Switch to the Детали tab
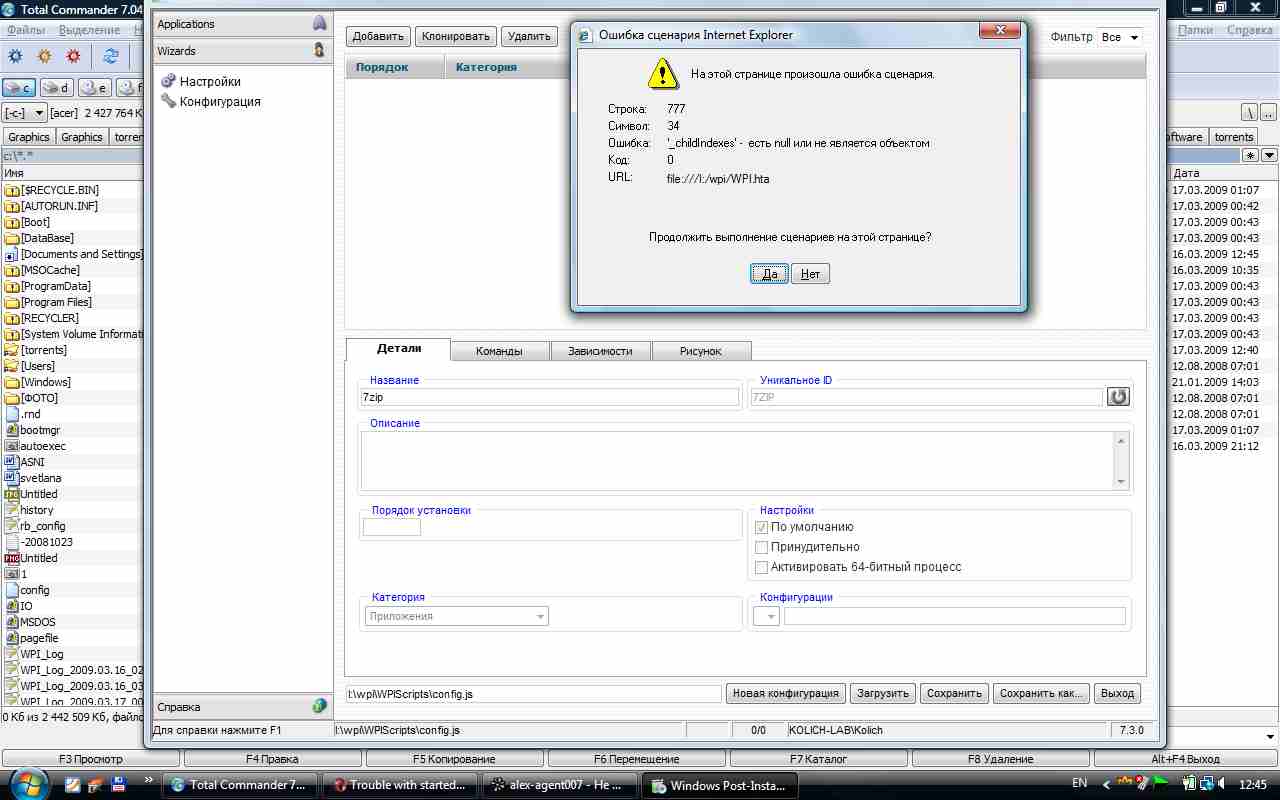This screenshot has height=800, width=1280. pyautogui.click(x=398, y=349)
